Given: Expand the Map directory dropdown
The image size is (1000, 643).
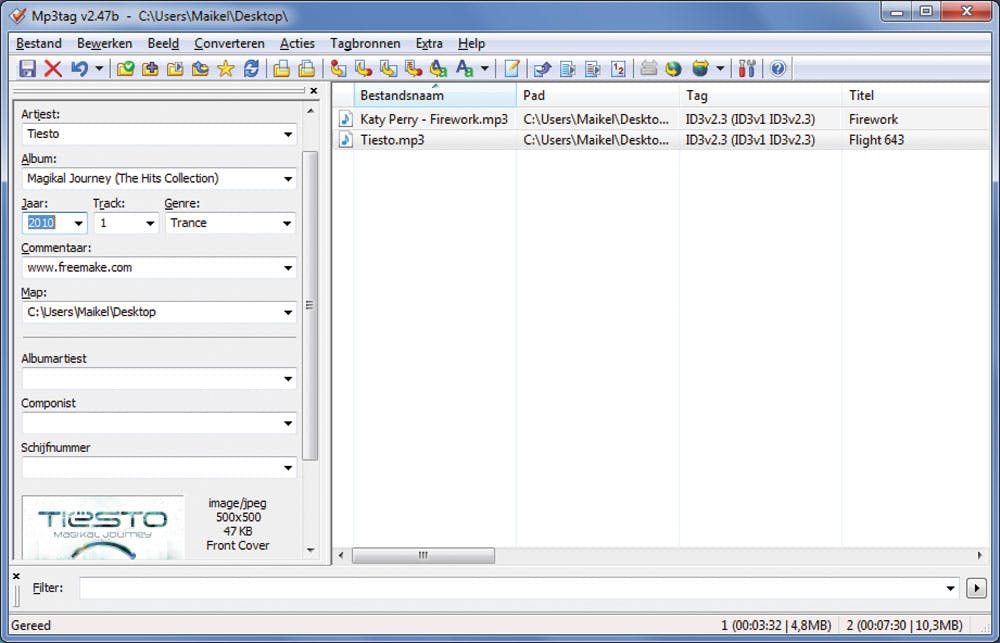Looking at the screenshot, I should coord(288,313).
